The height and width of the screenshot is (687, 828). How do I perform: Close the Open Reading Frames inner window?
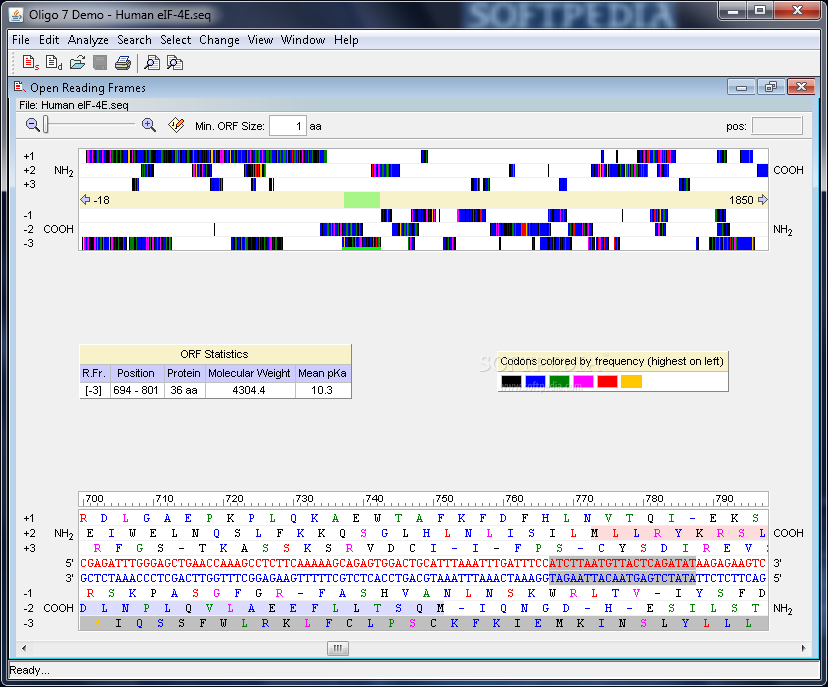(801, 87)
